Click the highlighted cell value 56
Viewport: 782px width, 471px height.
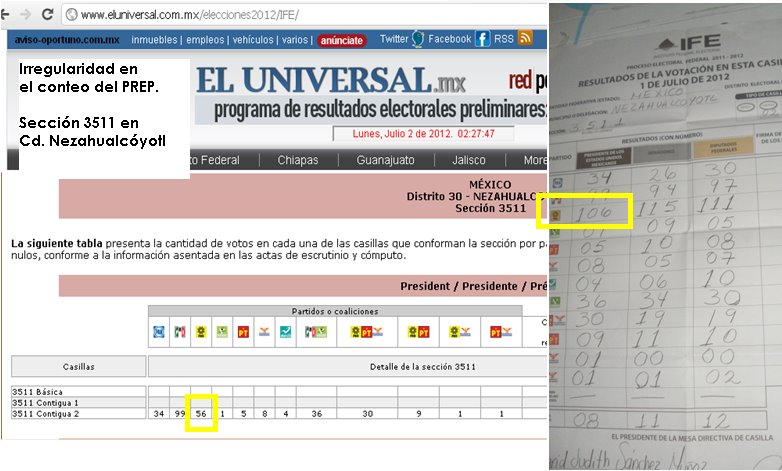201,414
